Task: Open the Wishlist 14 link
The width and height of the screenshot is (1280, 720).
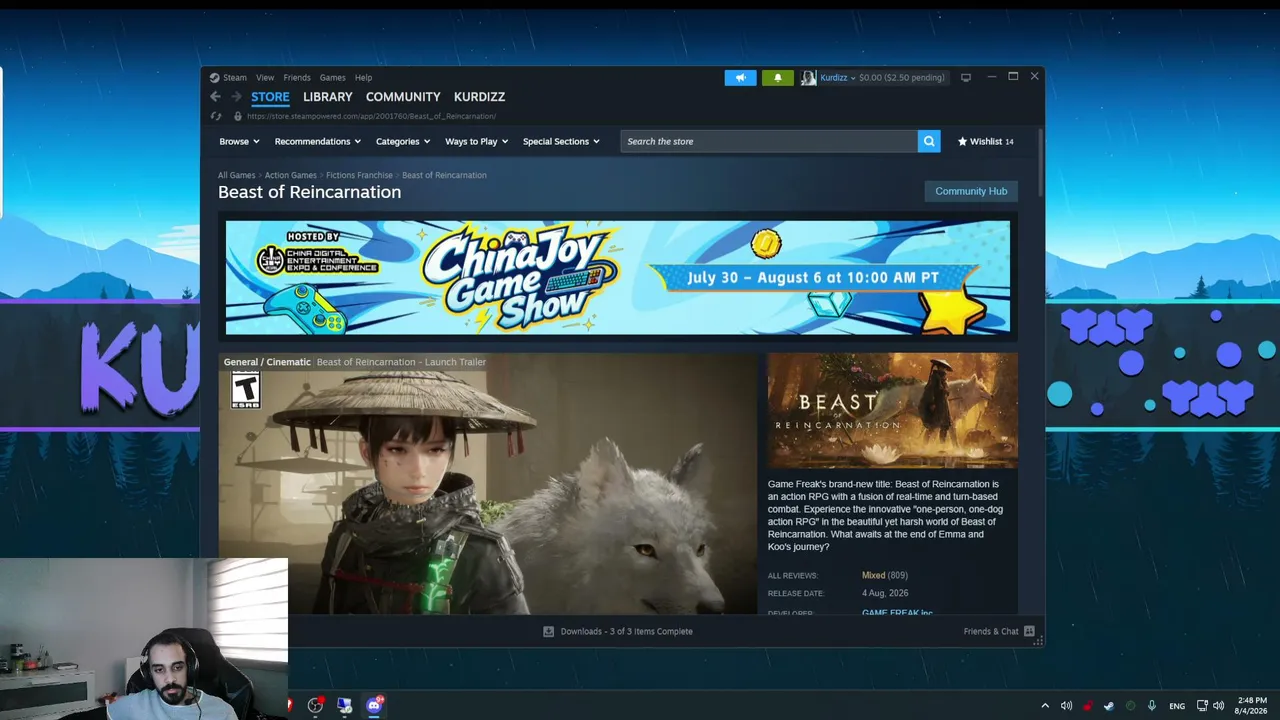Action: pos(986,141)
